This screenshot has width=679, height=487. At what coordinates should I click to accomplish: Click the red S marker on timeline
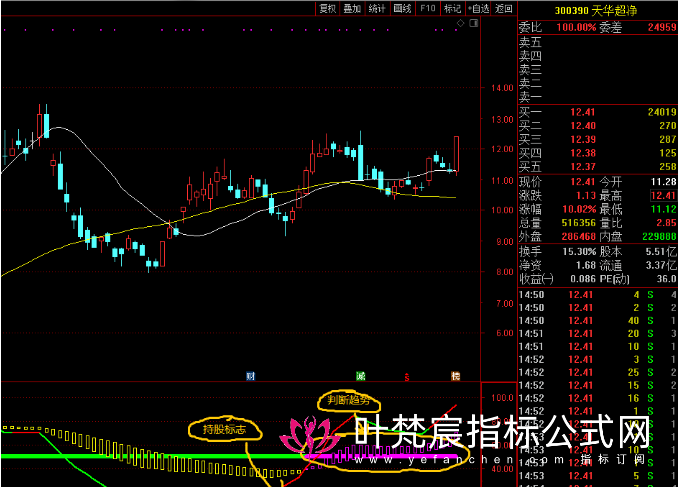pyautogui.click(x=407, y=377)
